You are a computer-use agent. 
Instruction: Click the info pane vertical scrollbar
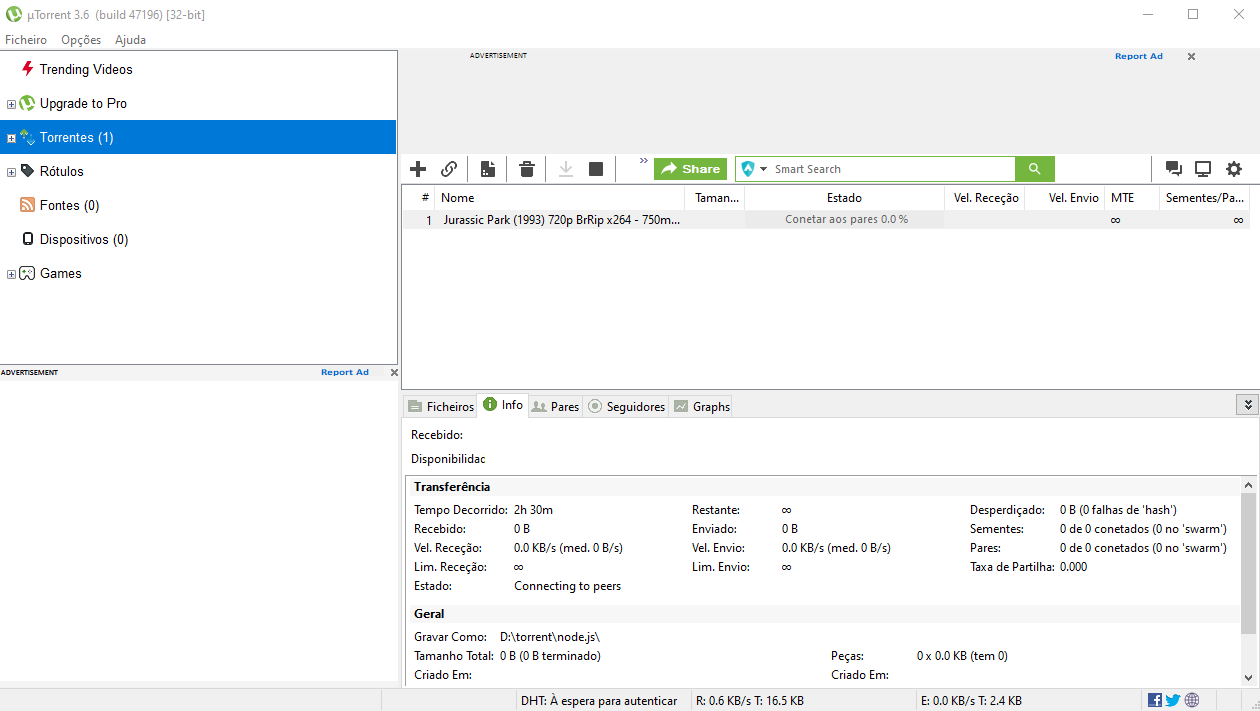click(1248, 564)
